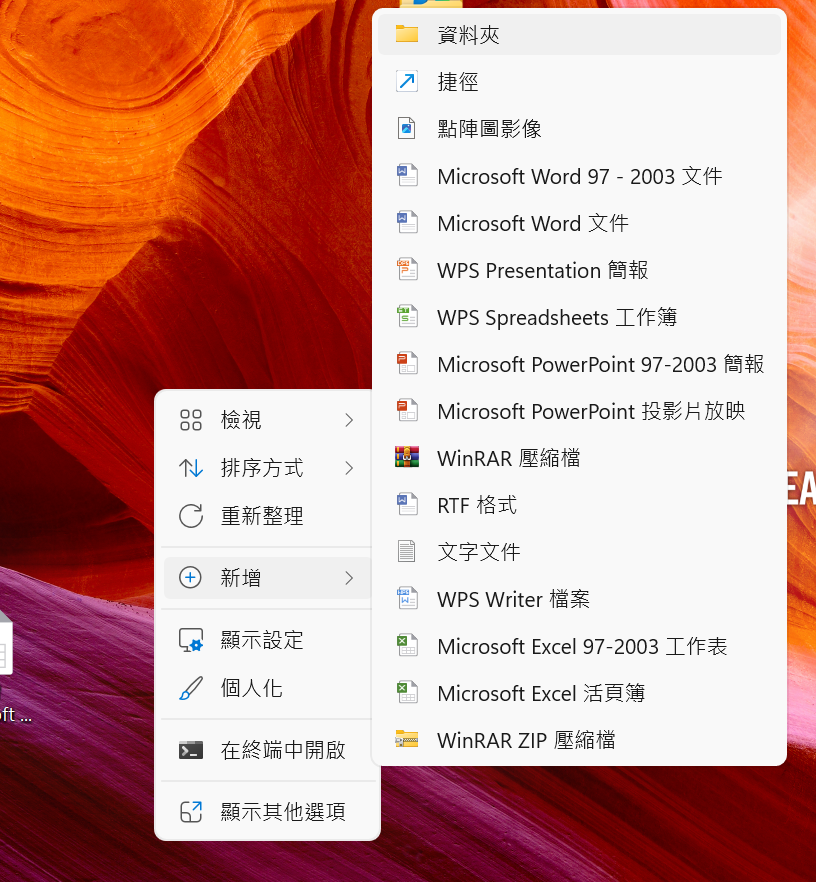Expand the 新增 submenu chevron

coord(349,578)
